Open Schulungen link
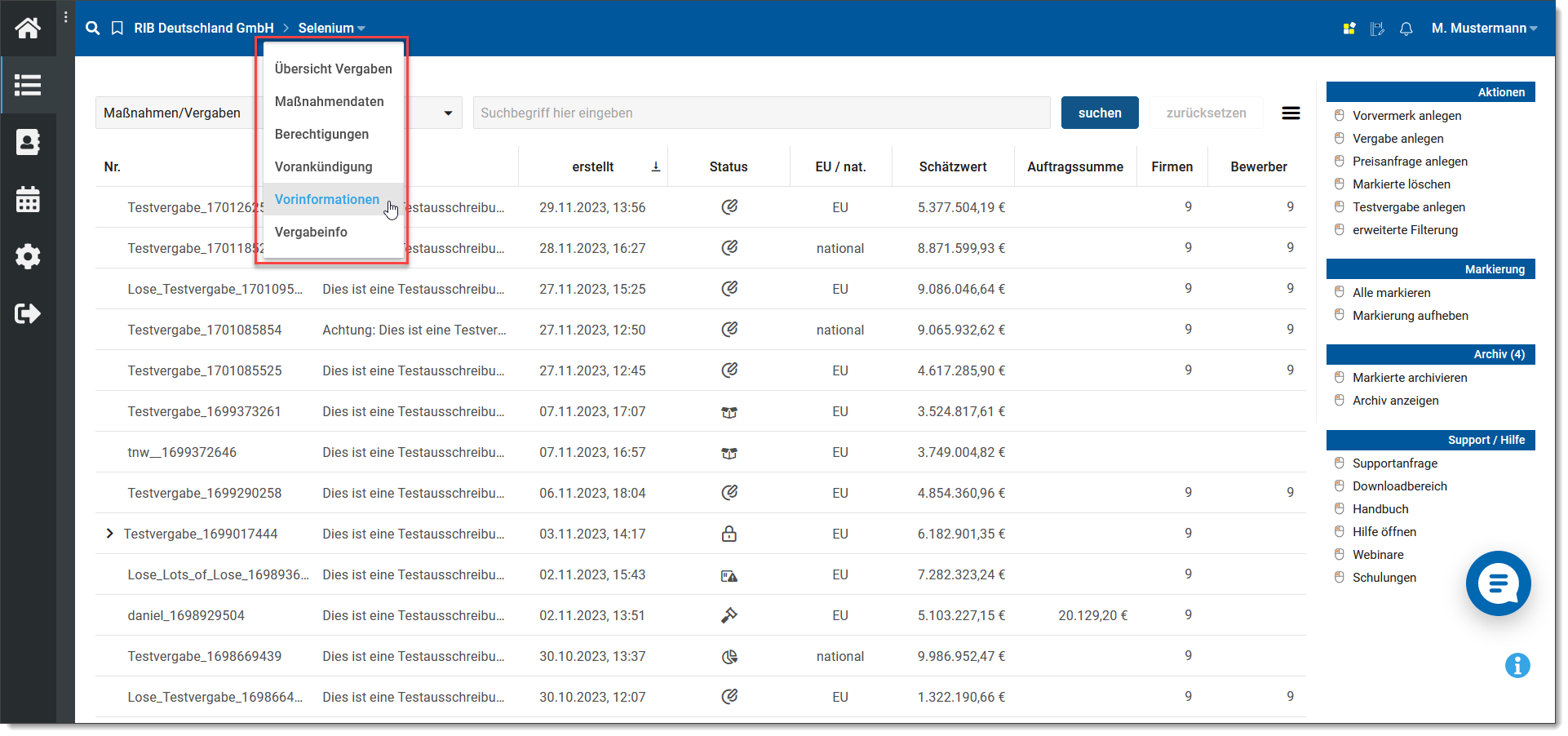The image size is (1568, 736). 1384,578
